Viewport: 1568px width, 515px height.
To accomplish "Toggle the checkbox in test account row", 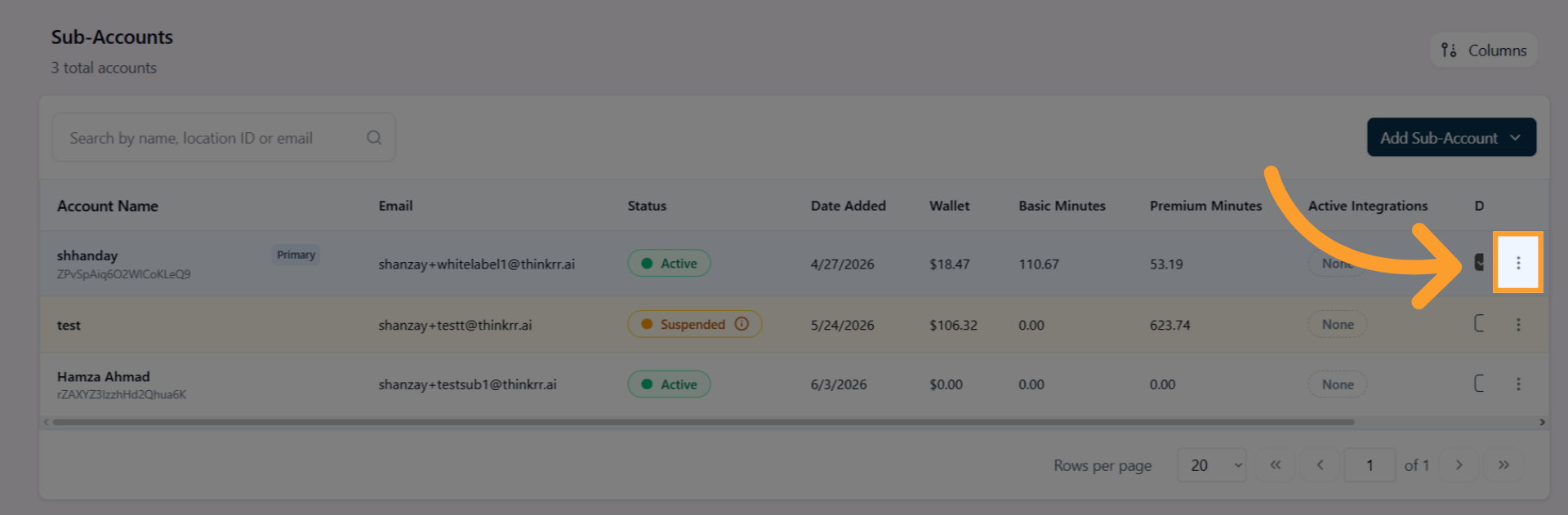I will (1479, 324).
